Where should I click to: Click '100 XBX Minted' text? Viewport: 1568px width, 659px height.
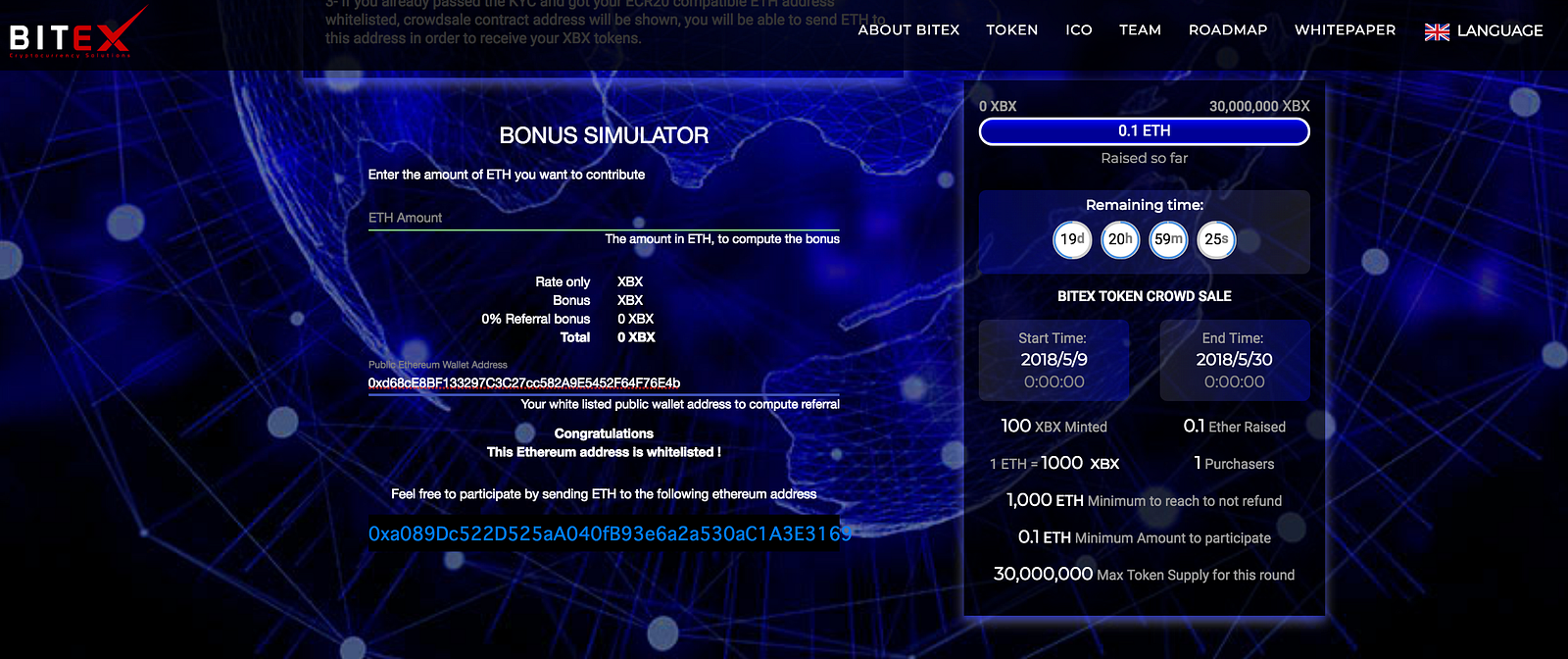click(x=1053, y=427)
